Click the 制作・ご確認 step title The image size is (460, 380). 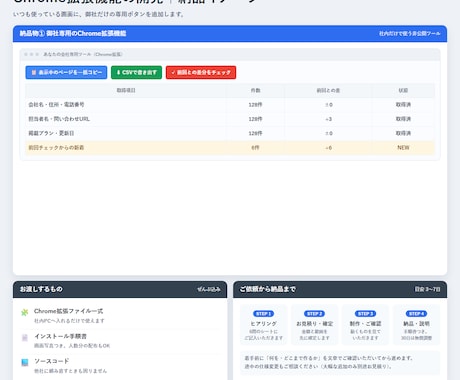(x=365, y=324)
